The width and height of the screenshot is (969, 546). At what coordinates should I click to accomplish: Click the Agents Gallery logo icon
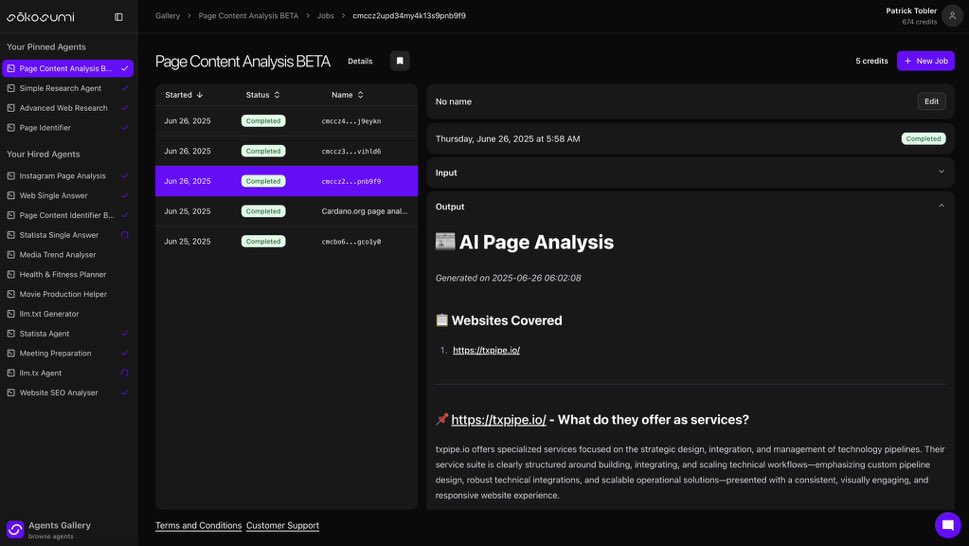pos(15,529)
